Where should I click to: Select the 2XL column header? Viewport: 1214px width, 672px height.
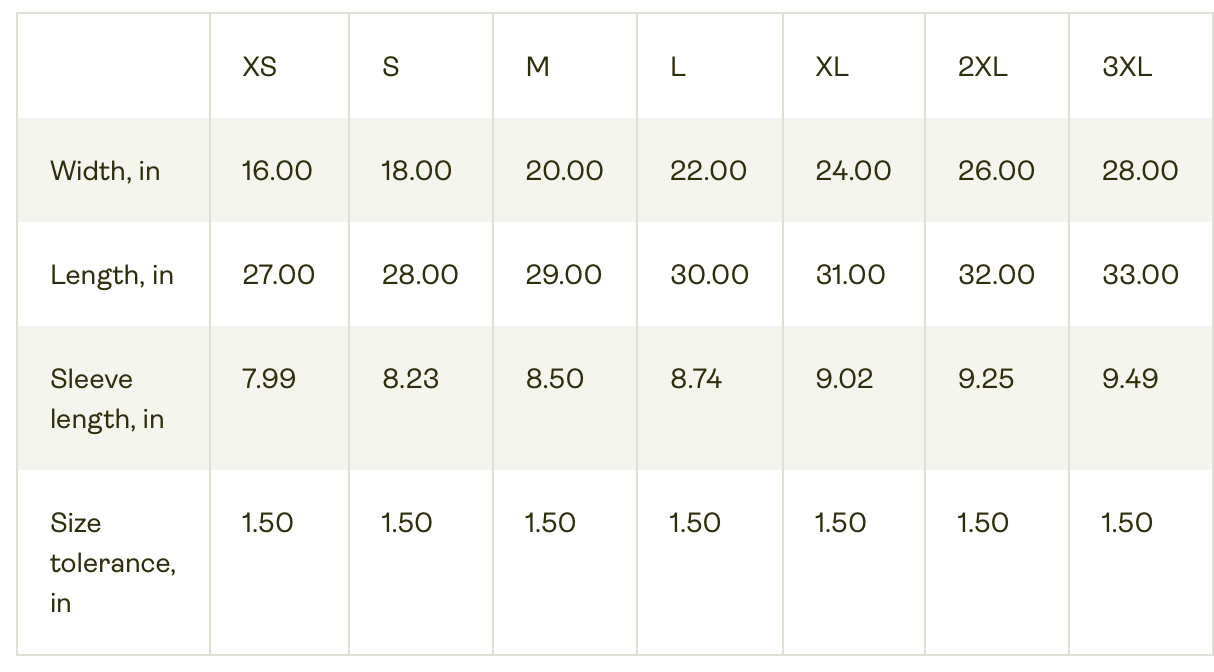pyautogui.click(x=982, y=67)
